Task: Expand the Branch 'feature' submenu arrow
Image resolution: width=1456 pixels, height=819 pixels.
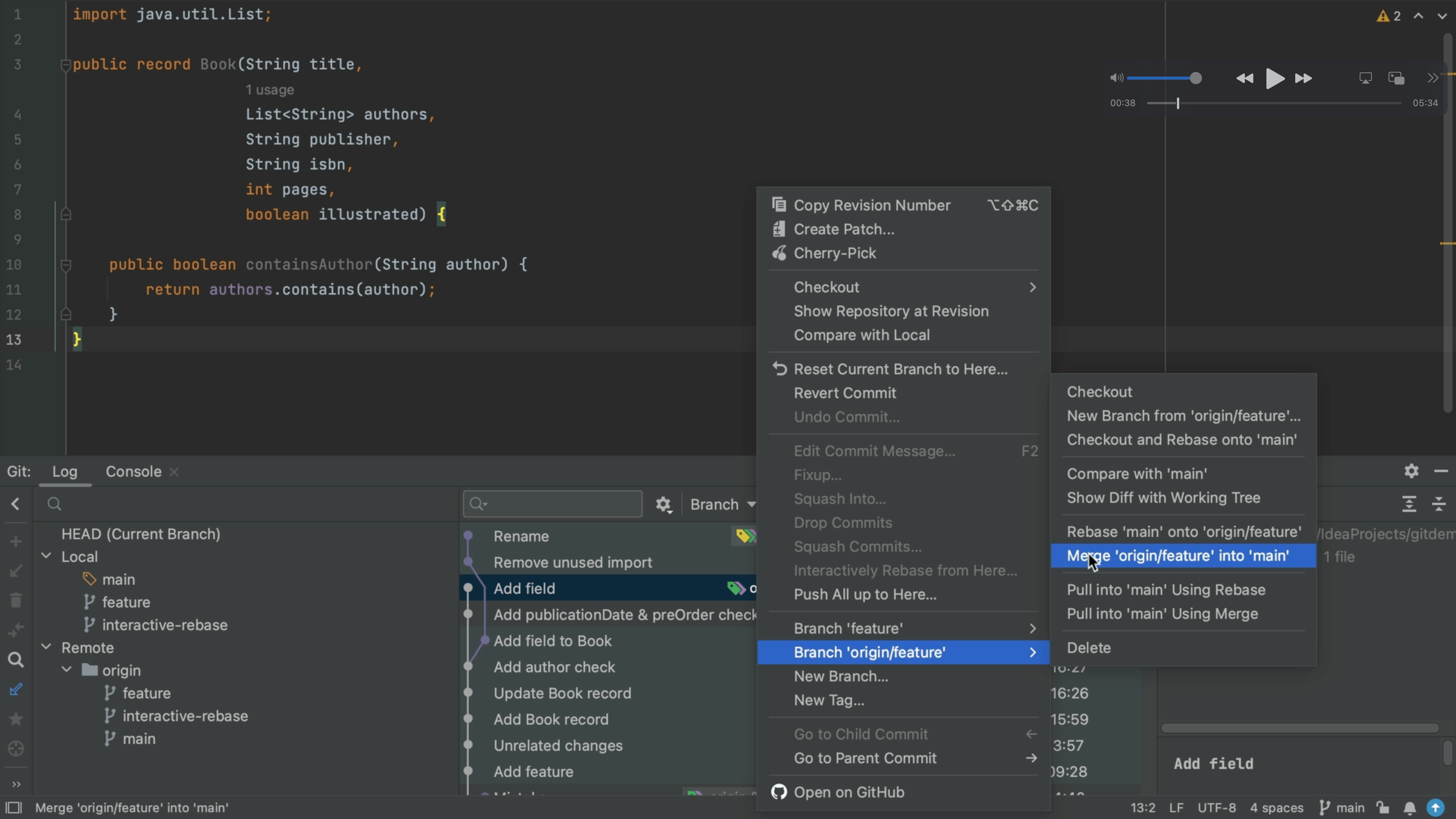Action: [x=1033, y=628]
